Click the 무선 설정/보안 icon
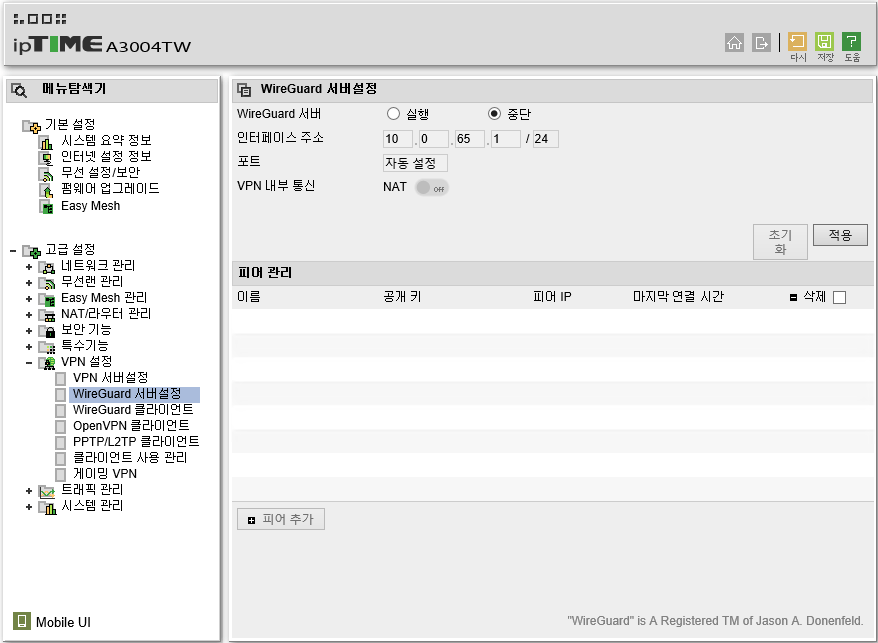This screenshot has height=643, width=878. (46, 175)
